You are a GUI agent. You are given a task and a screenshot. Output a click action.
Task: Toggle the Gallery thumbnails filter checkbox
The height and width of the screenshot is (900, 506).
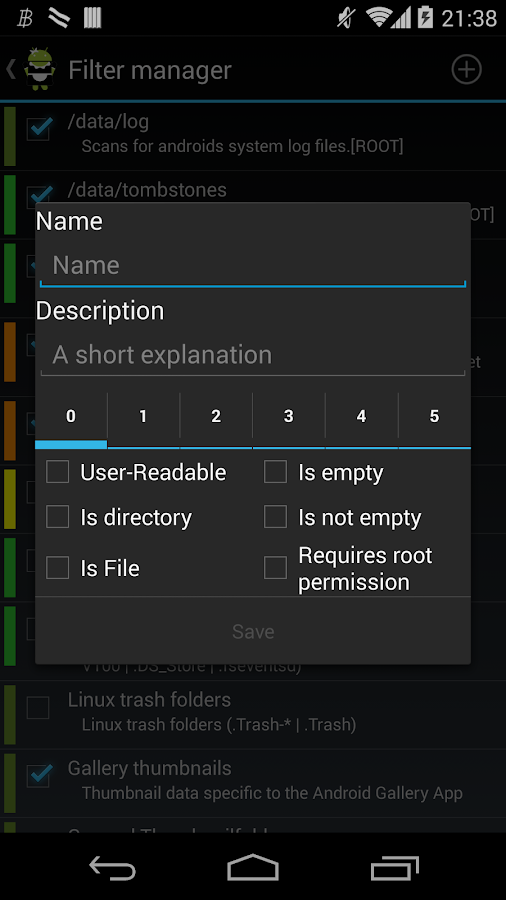(39, 775)
